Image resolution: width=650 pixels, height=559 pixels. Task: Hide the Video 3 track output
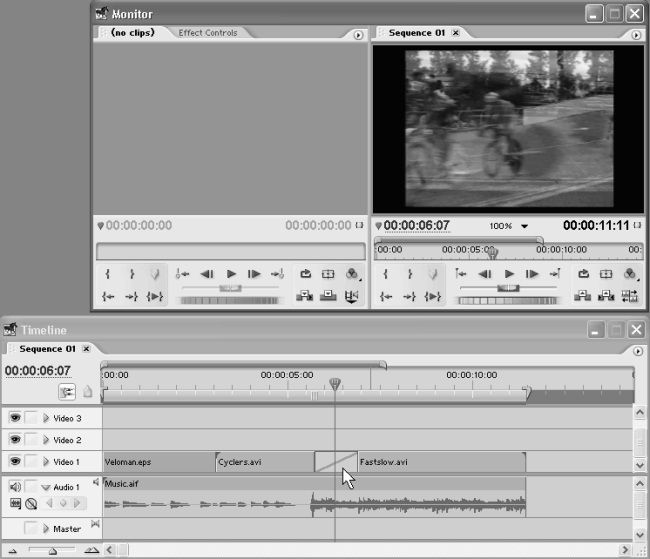point(15,418)
